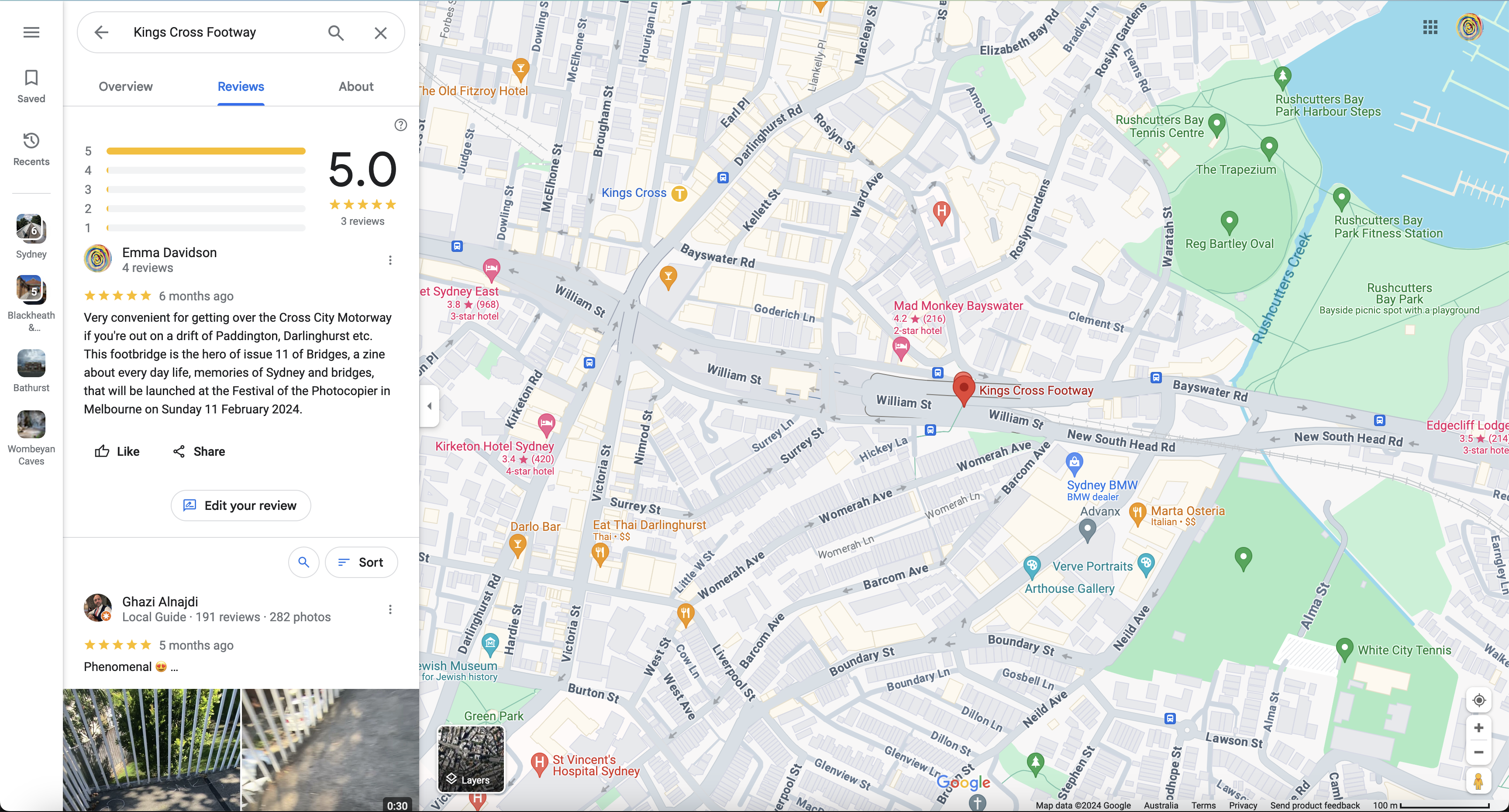Like Emma Davidson's review
This screenshot has height=812, width=1509.
(x=117, y=451)
